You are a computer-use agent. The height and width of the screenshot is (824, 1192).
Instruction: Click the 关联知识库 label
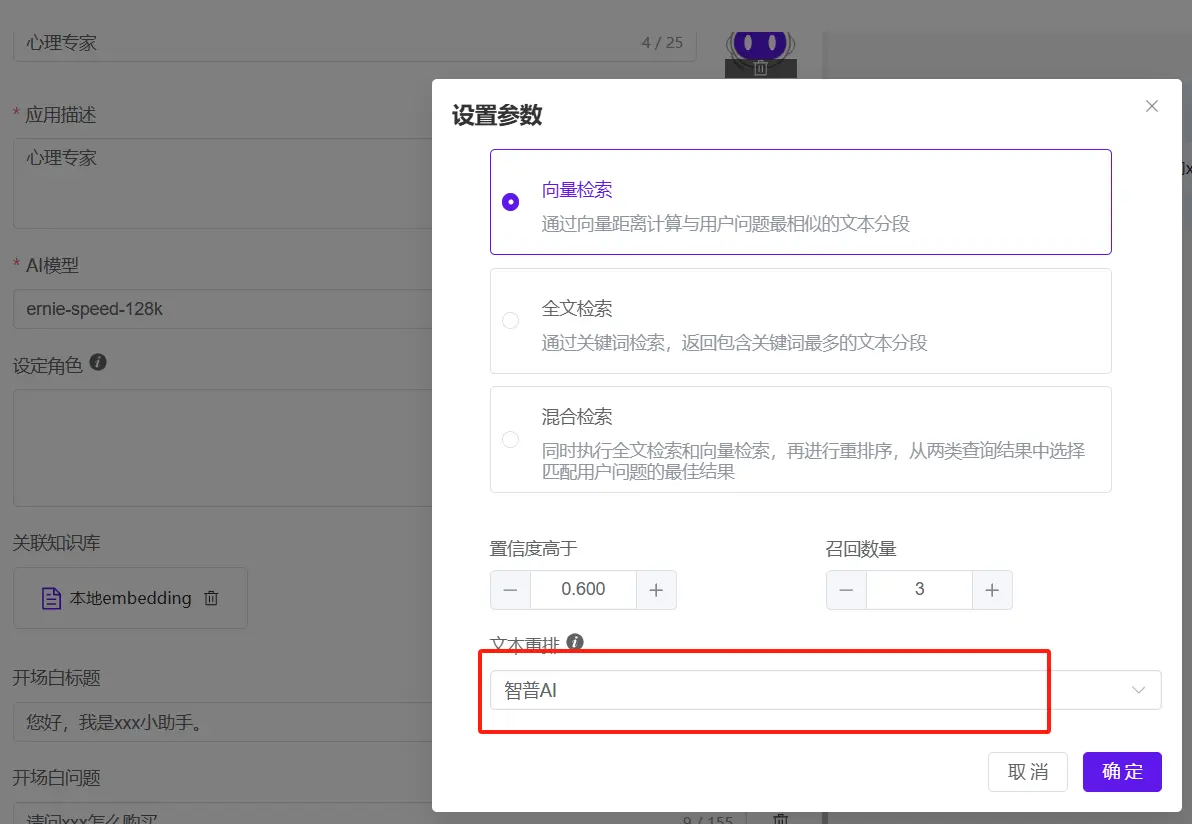(57, 543)
